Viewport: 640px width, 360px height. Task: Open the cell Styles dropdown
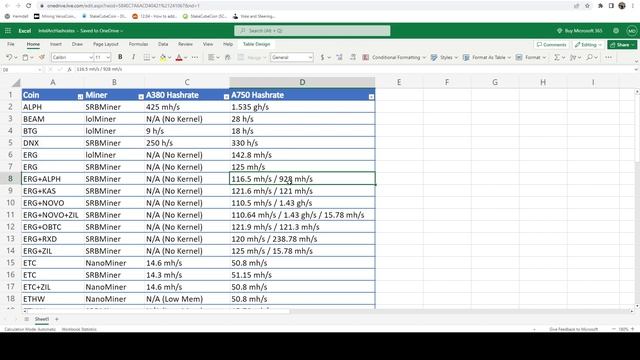(444, 58)
